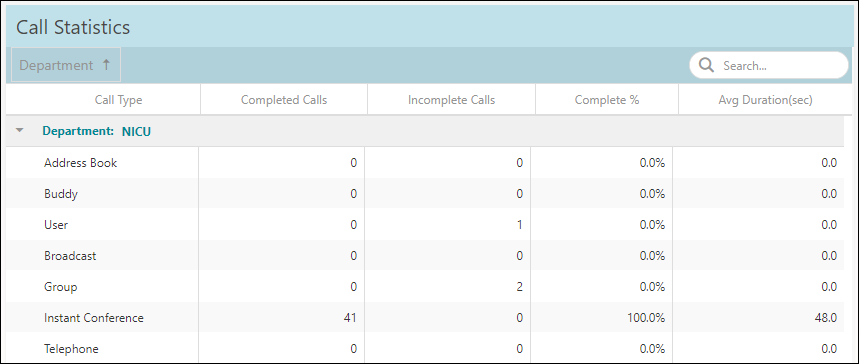Click the Department sort arrow icon
Screen dimensions: 859x364
pos(106,65)
